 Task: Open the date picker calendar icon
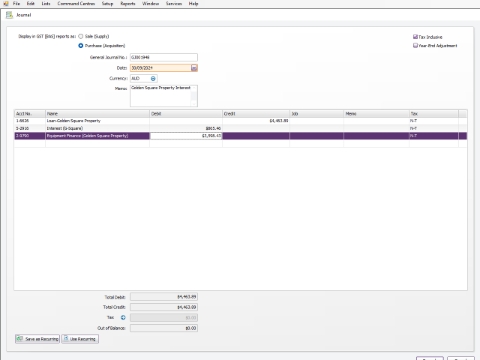point(194,68)
